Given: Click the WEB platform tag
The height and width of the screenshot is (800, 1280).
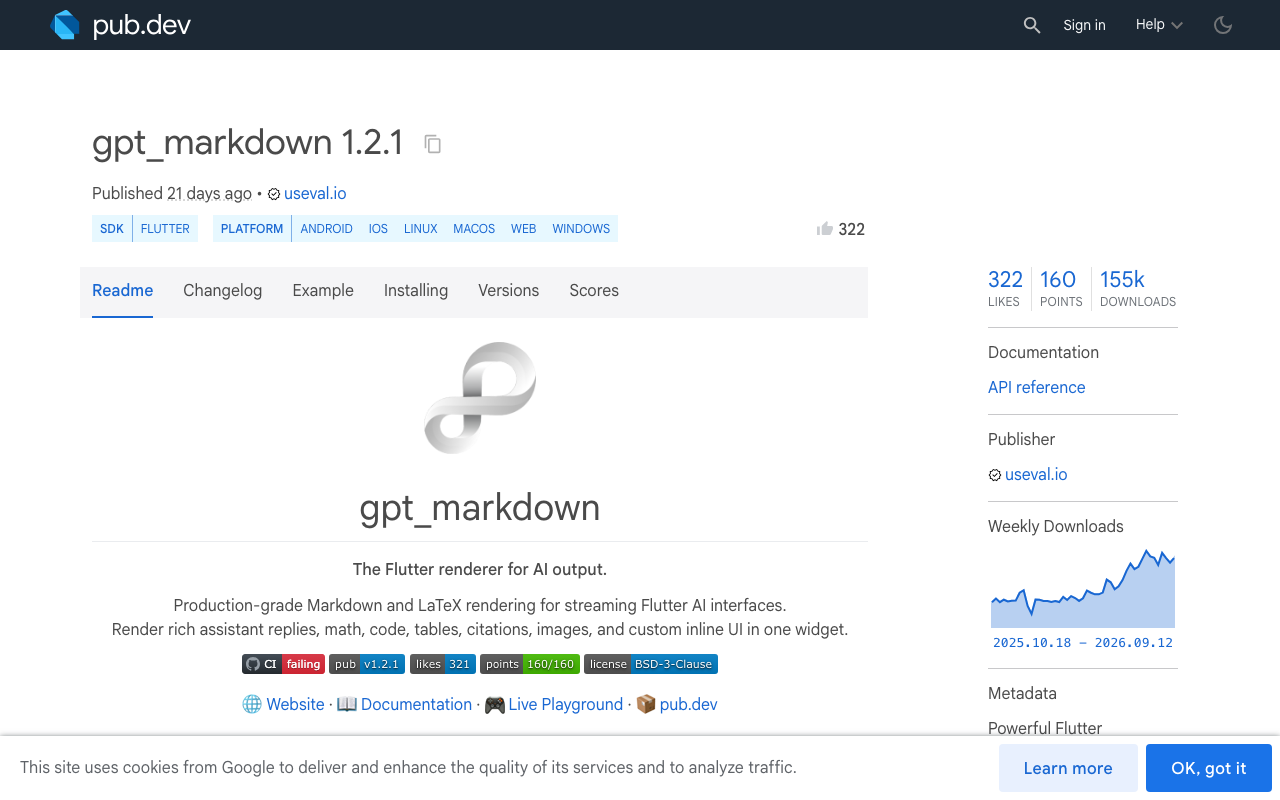Looking at the screenshot, I should pyautogui.click(x=524, y=229).
